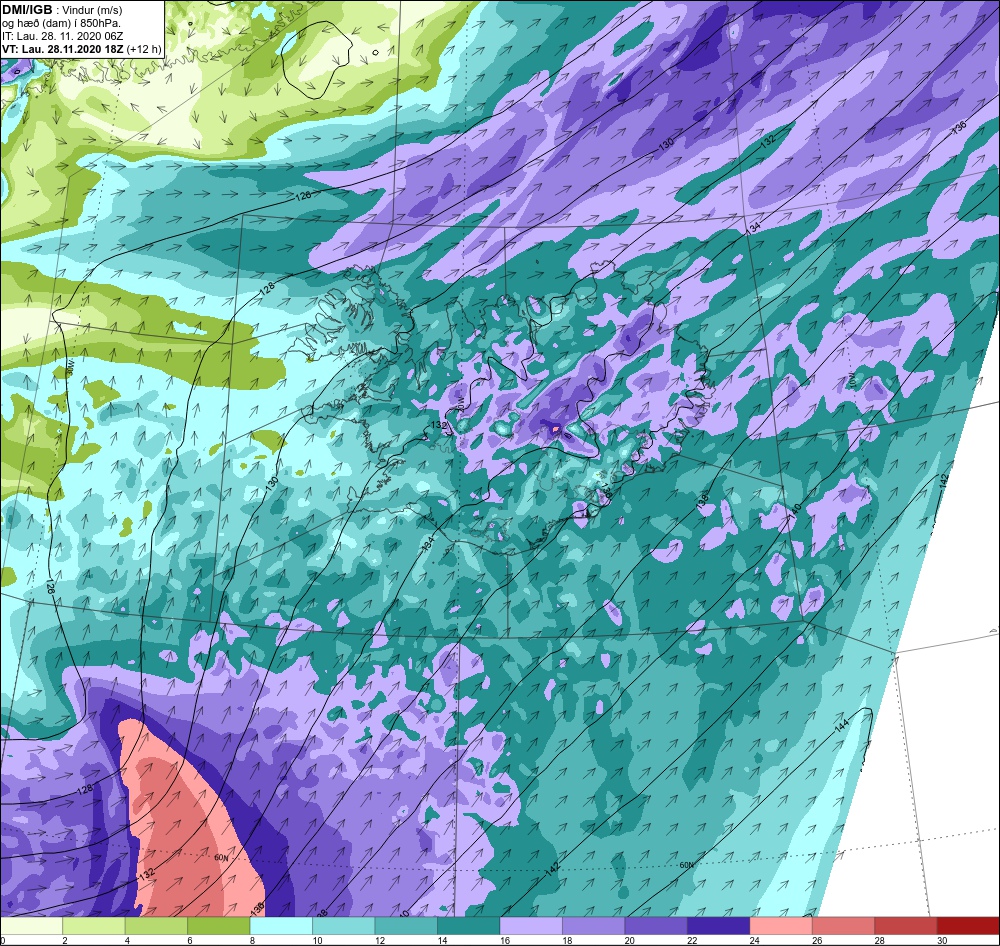Click the 0–2 m/s pale cream legend swatch
The height and width of the screenshot is (946, 1000).
(31, 926)
